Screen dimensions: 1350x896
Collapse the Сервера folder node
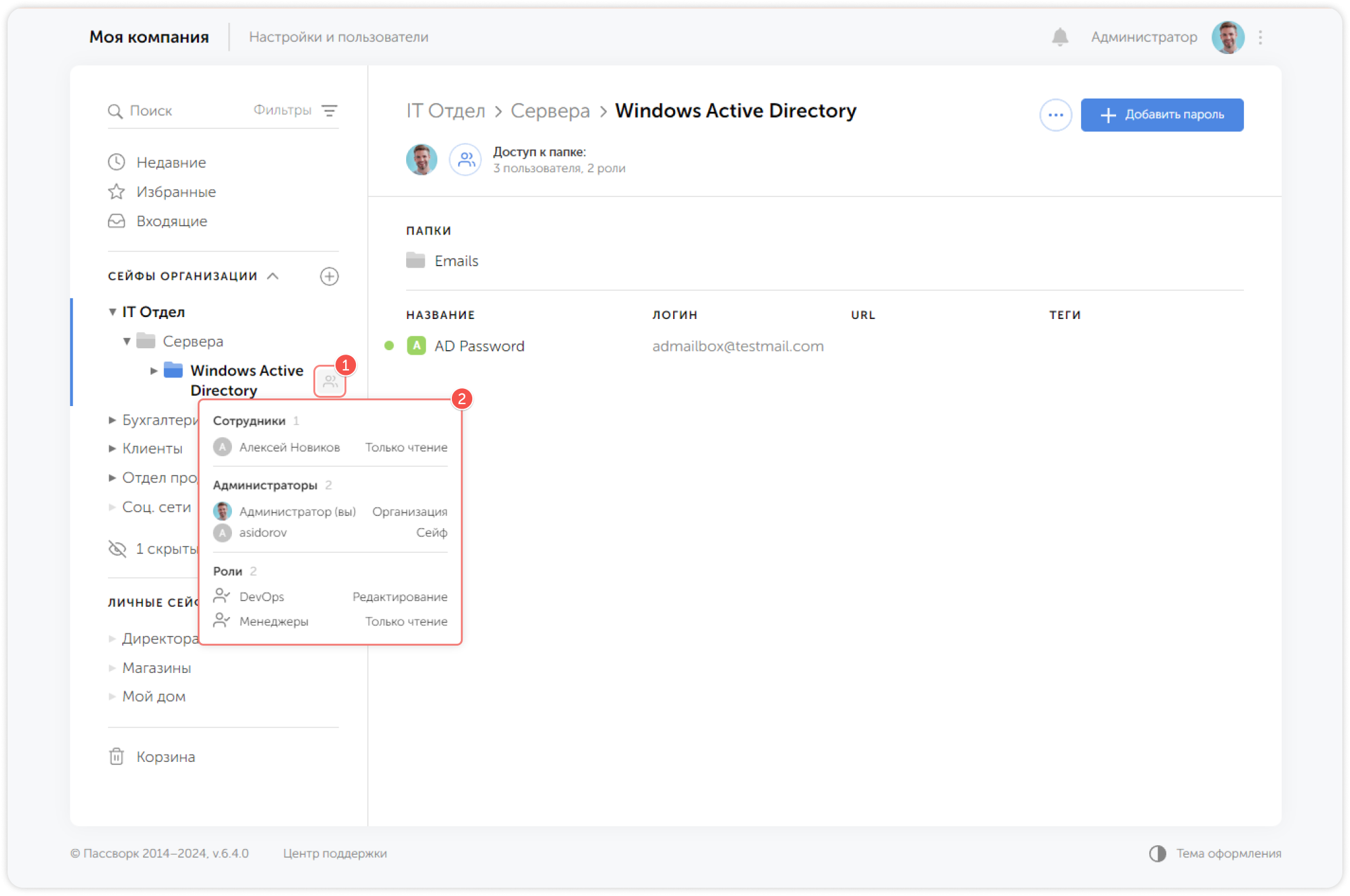pos(127,342)
